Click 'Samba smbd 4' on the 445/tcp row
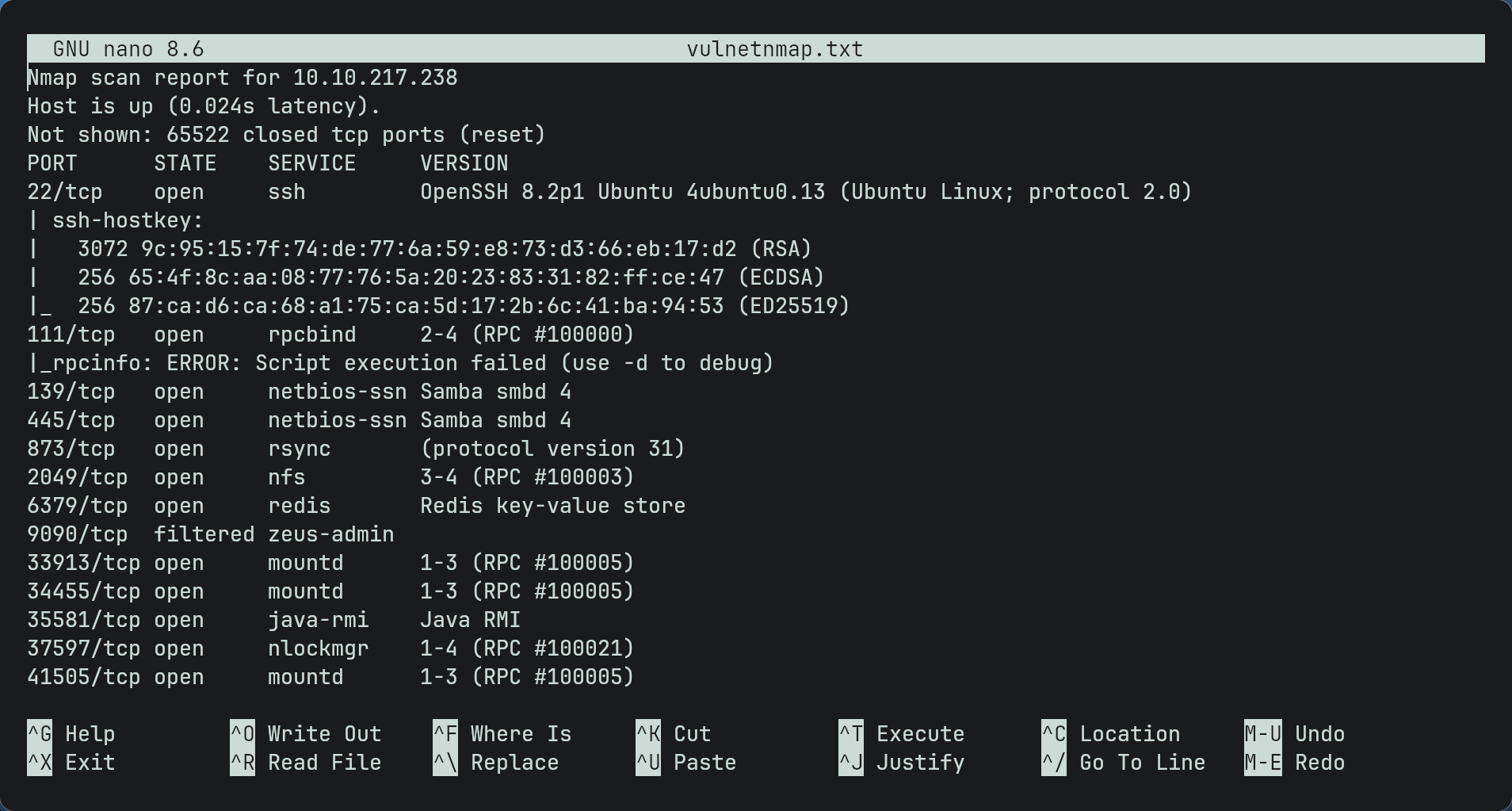Viewport: 1512px width, 811px height. pyautogui.click(x=496, y=420)
